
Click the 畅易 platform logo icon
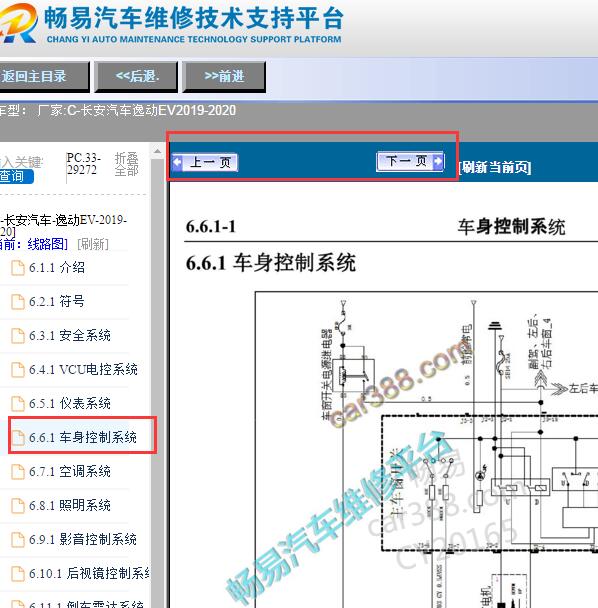coord(18,23)
